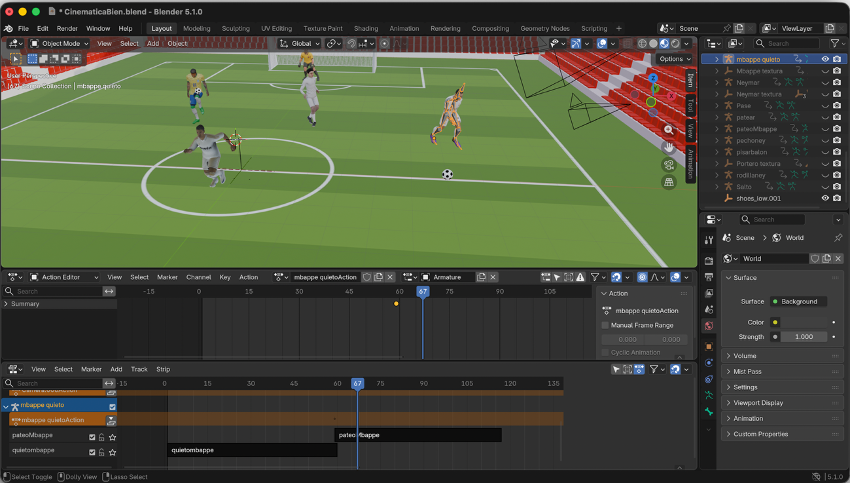Expand the Neymar item in the outliner
This screenshot has height=484, width=850.
[718, 83]
